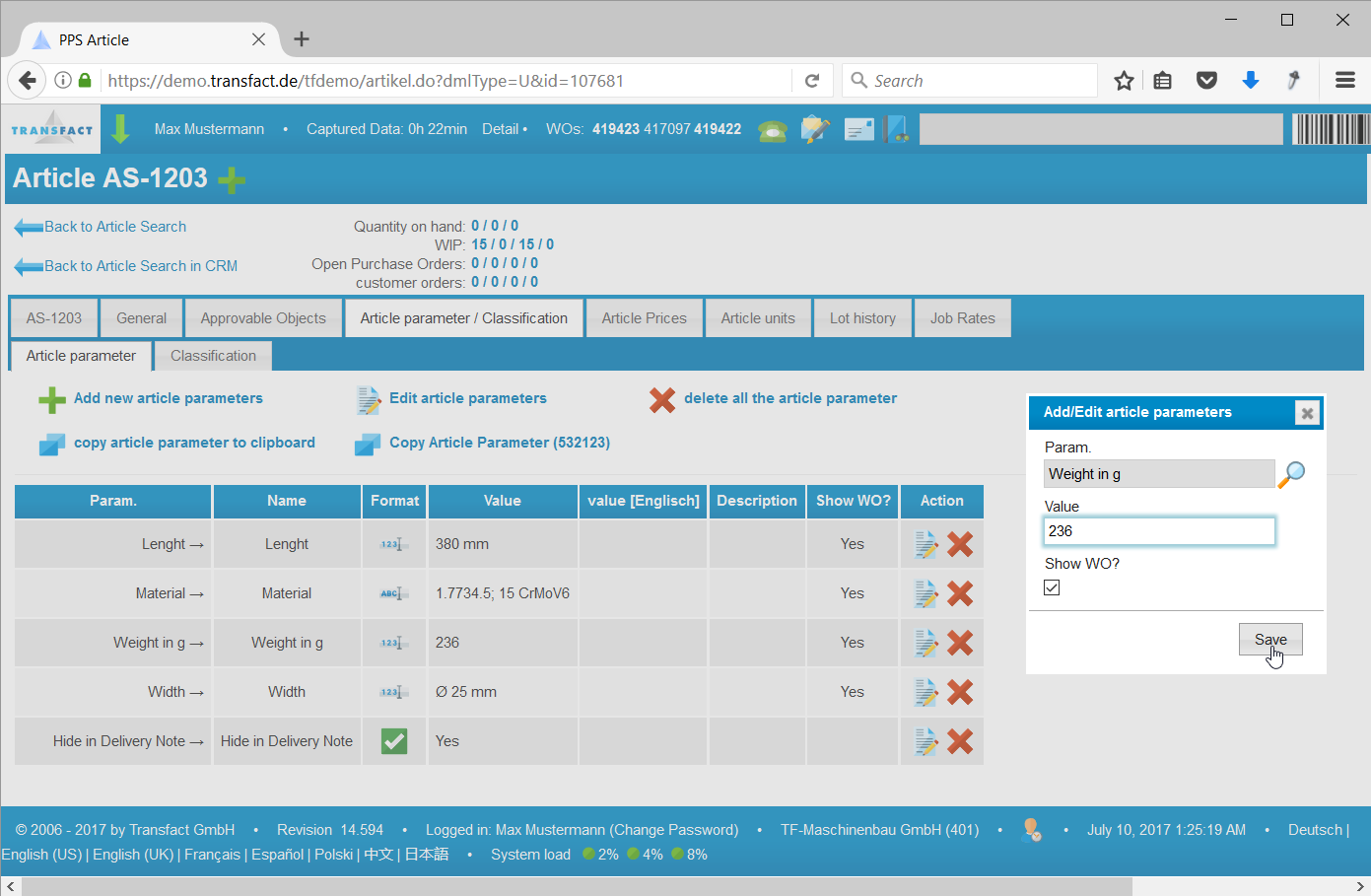Image resolution: width=1371 pixels, height=896 pixels.
Task: Click the barcode icon at top right
Action: pos(1331,129)
